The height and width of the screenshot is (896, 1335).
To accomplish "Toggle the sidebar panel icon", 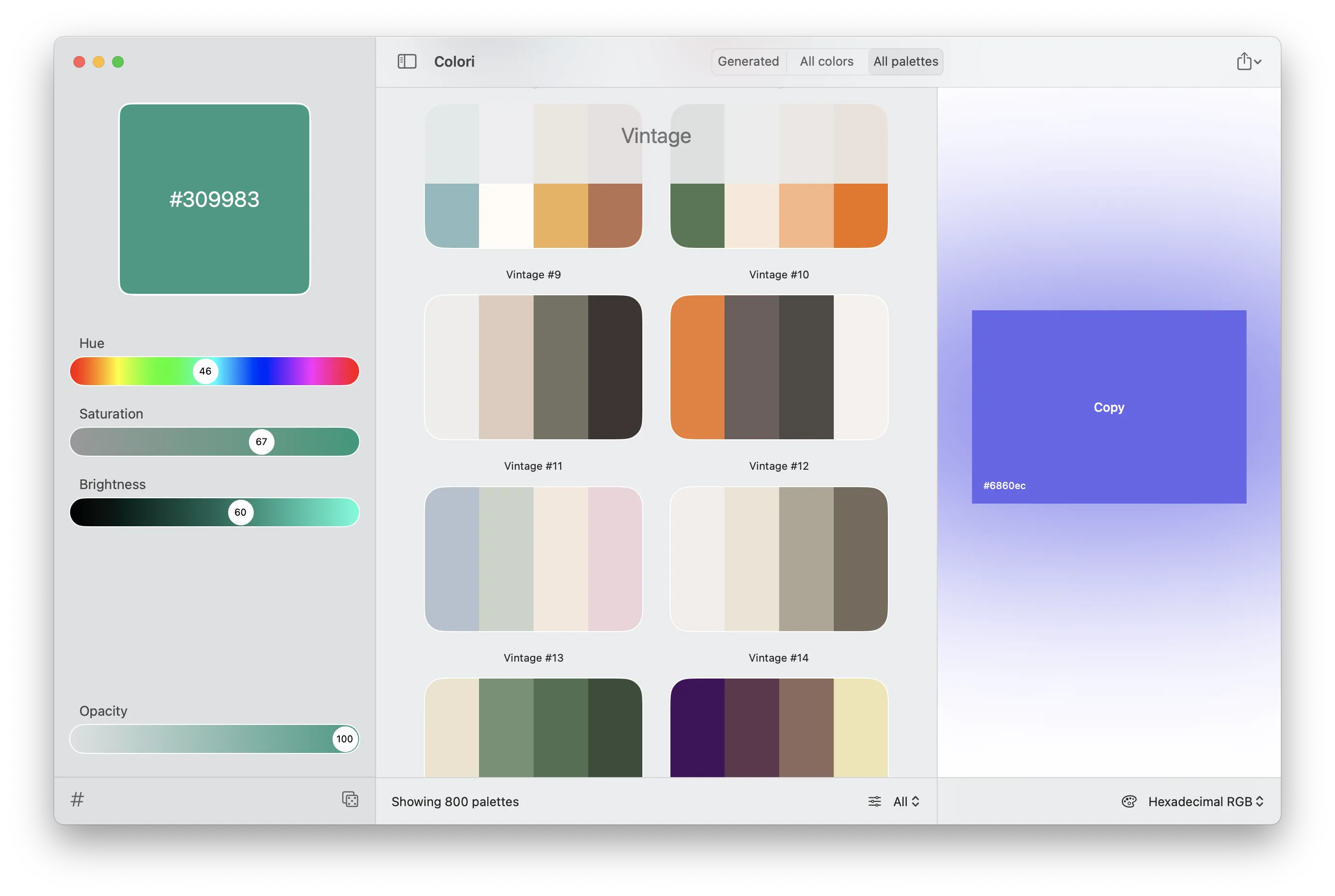I will point(407,61).
